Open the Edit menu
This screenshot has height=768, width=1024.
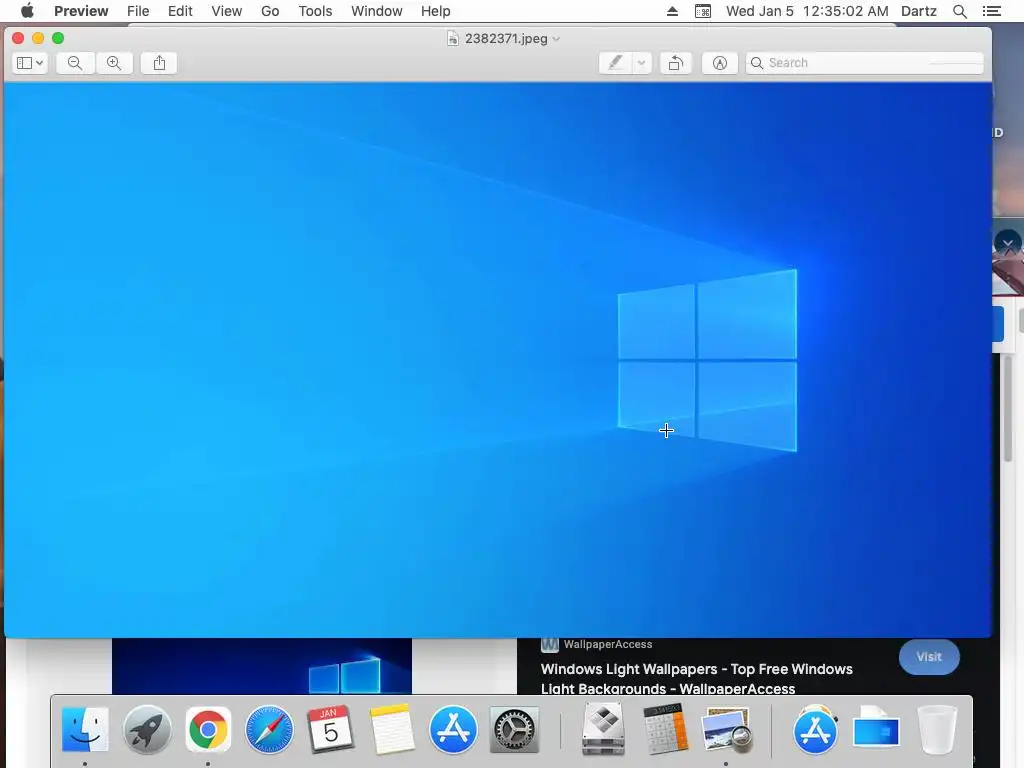180,11
